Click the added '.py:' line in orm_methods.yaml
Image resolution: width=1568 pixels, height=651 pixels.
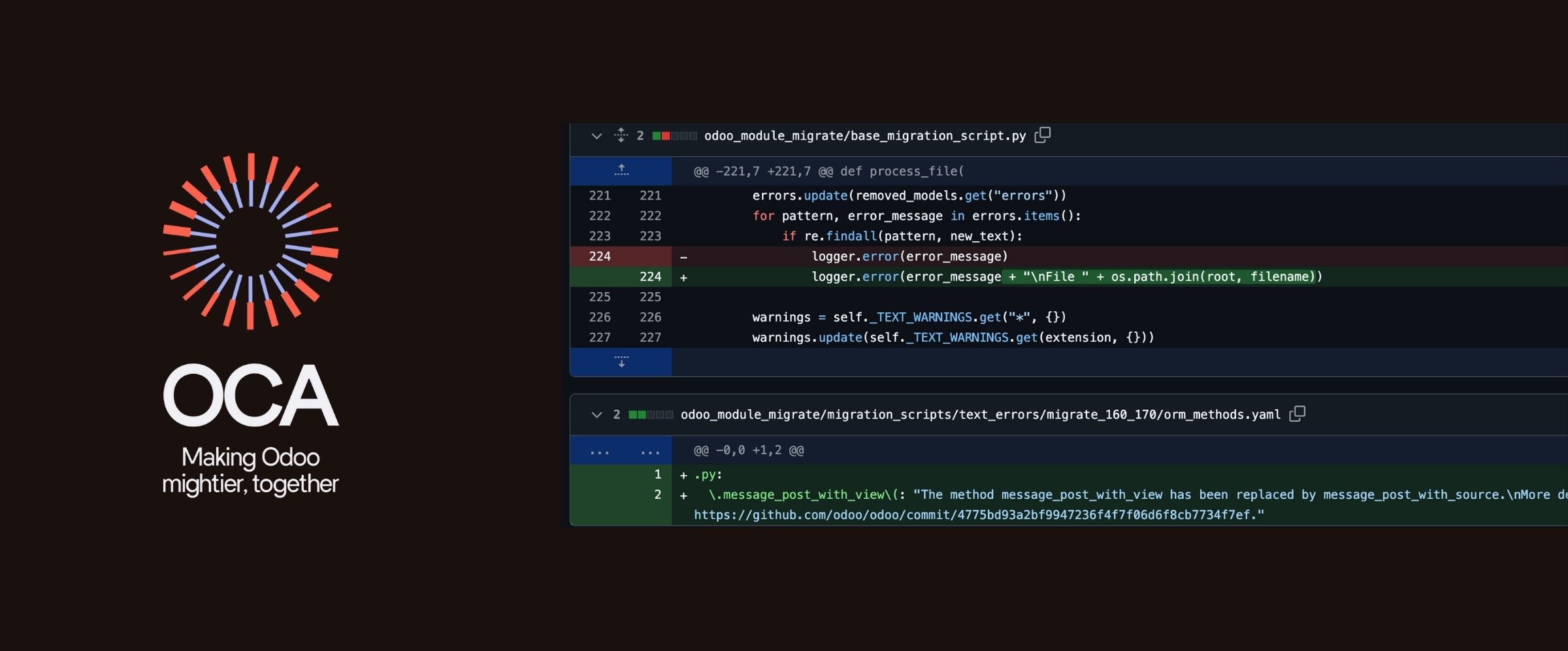[x=708, y=475]
